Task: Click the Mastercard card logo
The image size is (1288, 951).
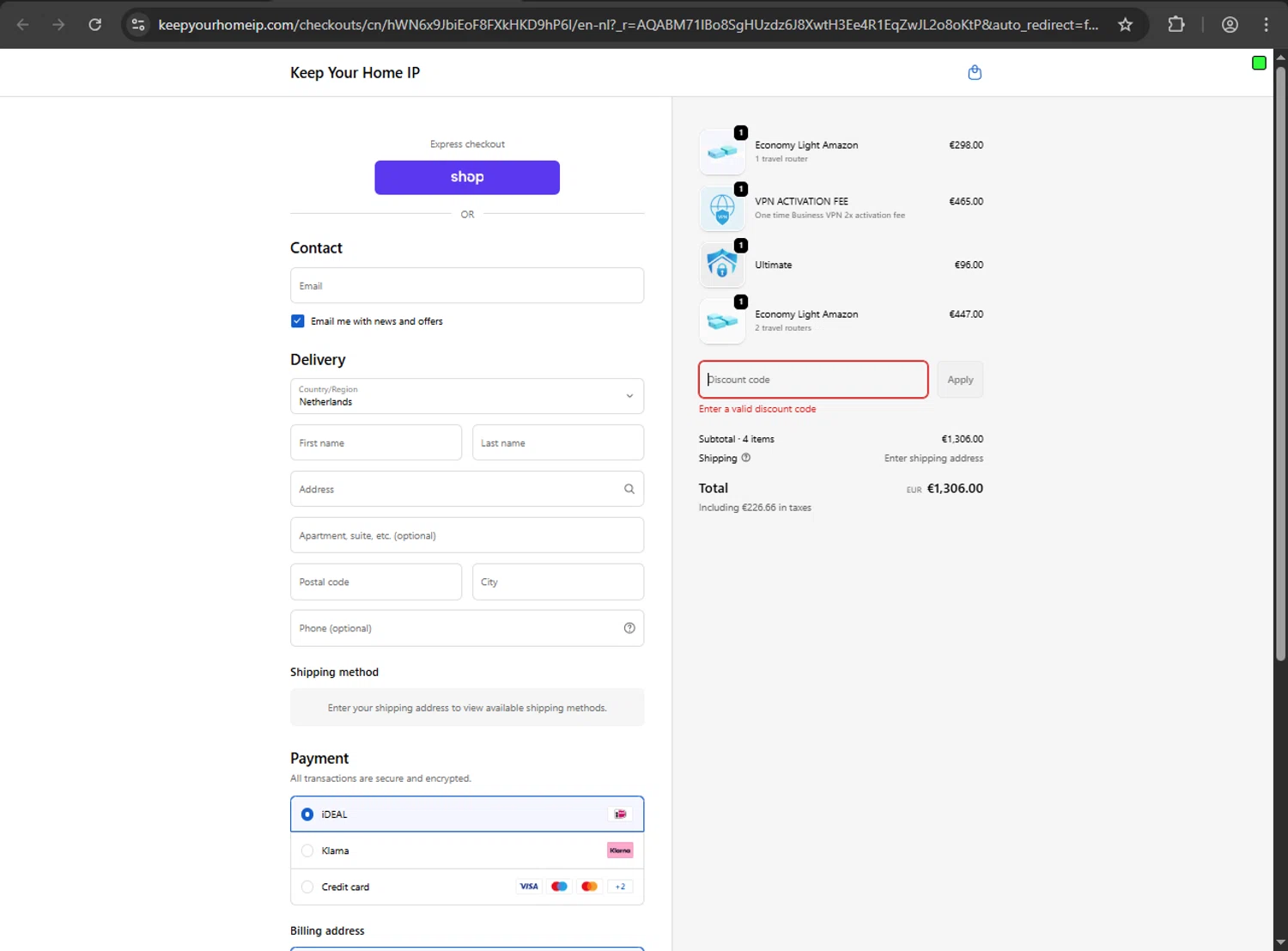Action: [x=589, y=887]
